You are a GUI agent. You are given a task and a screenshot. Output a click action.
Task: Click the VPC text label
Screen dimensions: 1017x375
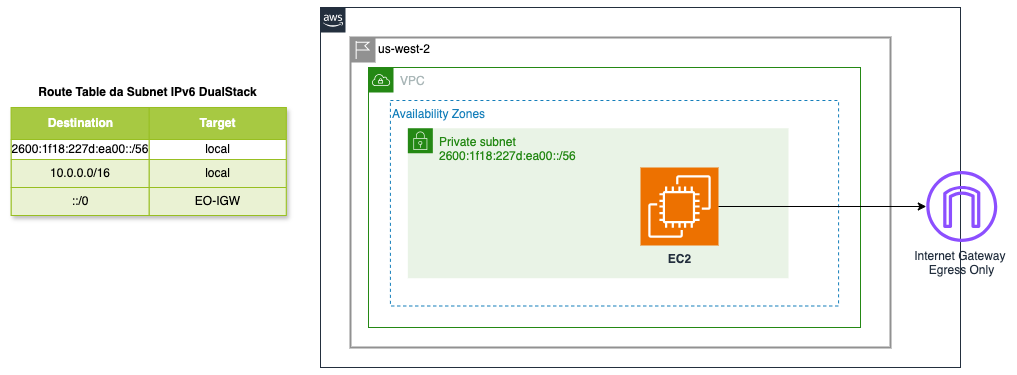coord(413,81)
